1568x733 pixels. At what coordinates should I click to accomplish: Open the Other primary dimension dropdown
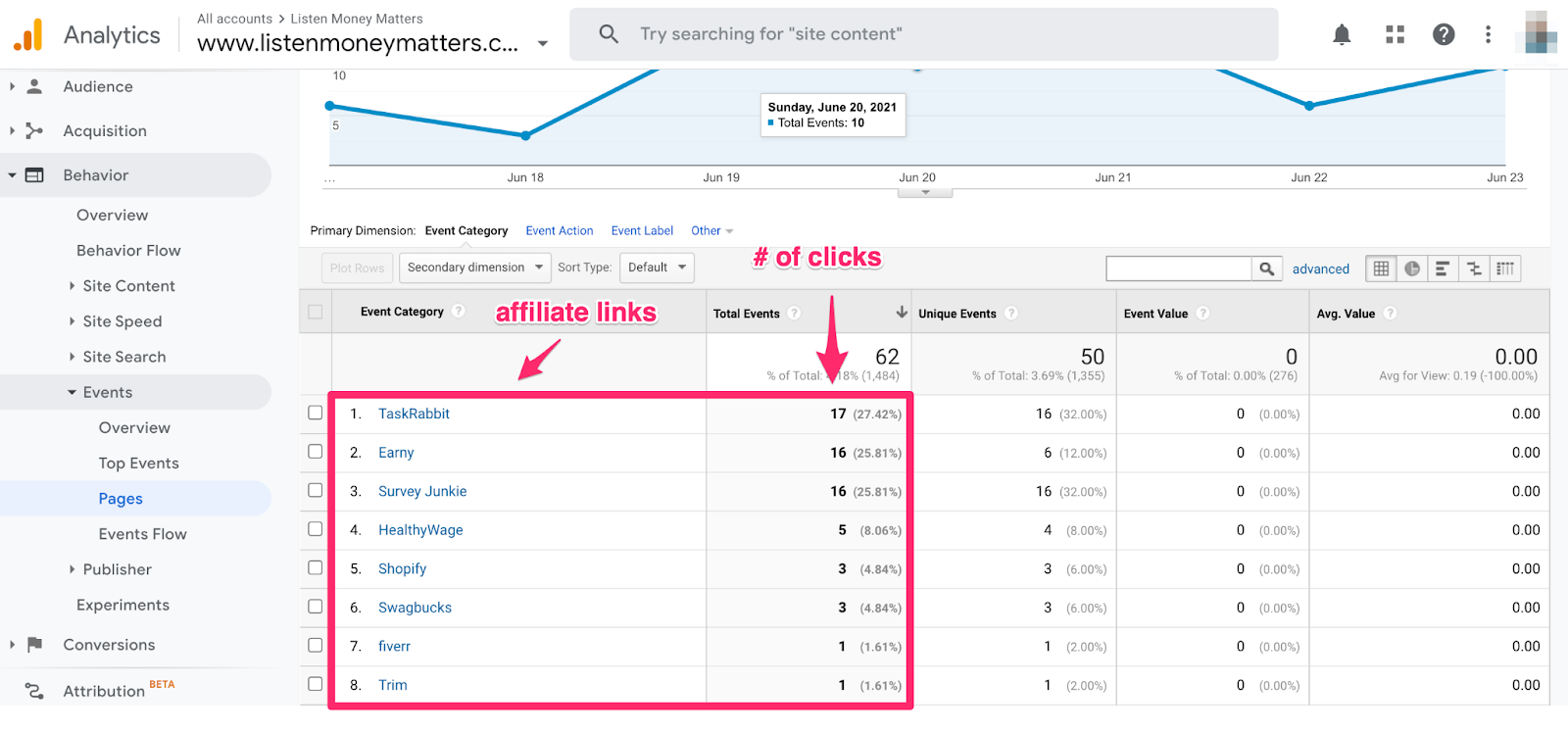pos(711,231)
